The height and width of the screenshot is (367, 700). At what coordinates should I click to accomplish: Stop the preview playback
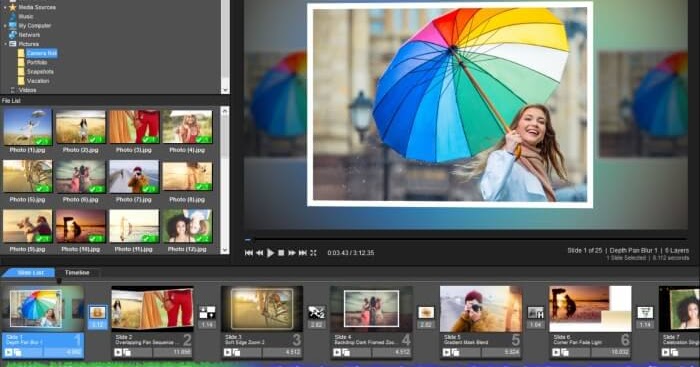pyautogui.click(x=281, y=253)
